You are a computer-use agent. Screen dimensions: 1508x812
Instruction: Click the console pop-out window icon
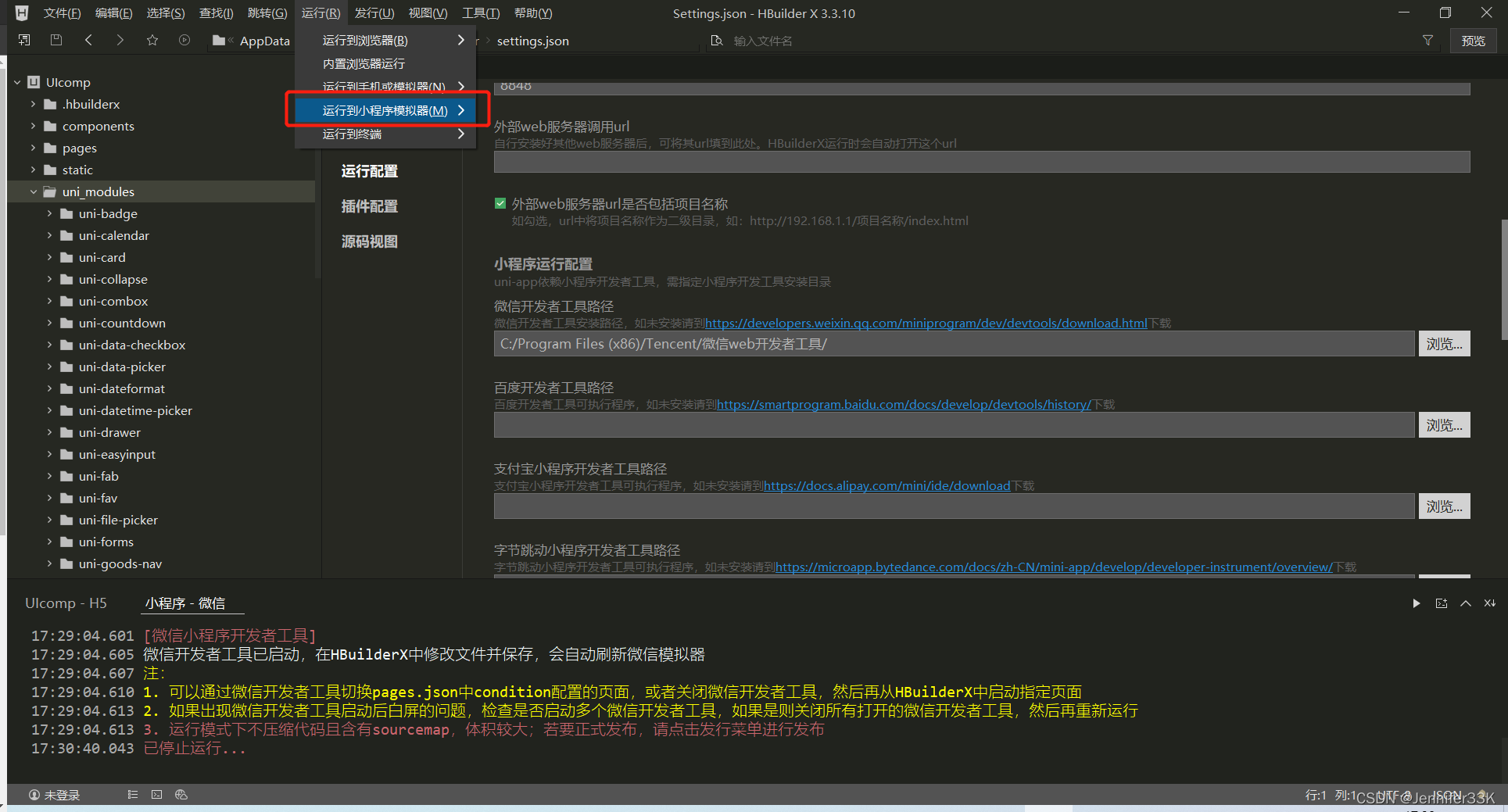[1442, 603]
